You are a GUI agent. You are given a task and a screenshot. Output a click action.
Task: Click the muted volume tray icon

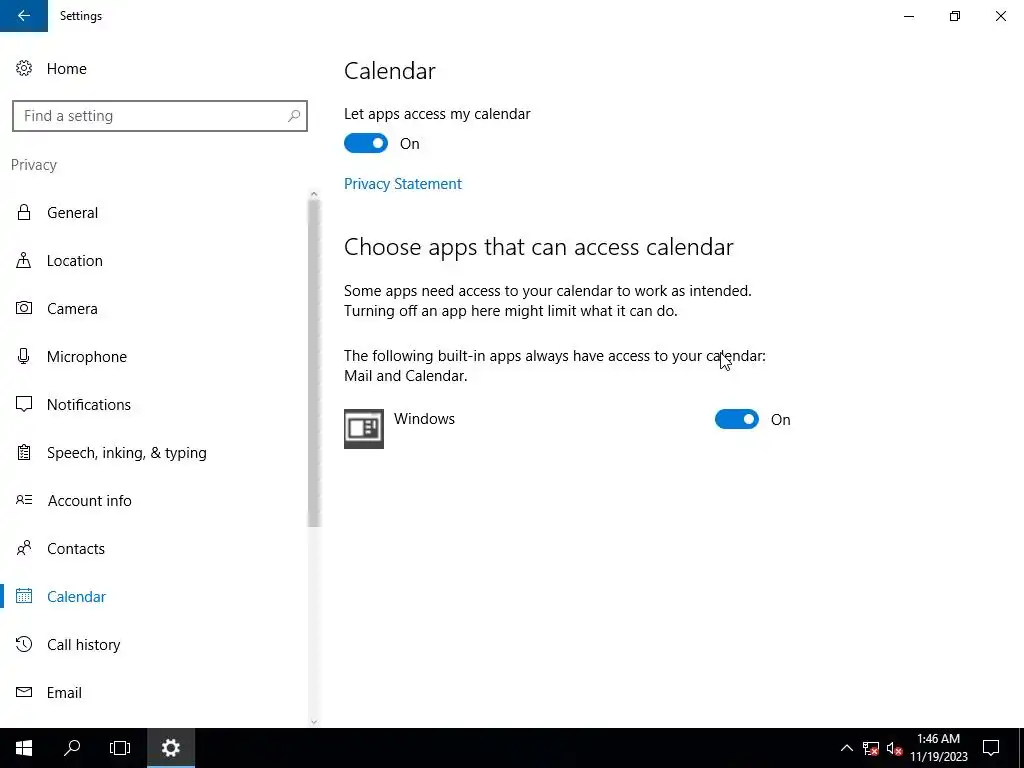coord(895,748)
